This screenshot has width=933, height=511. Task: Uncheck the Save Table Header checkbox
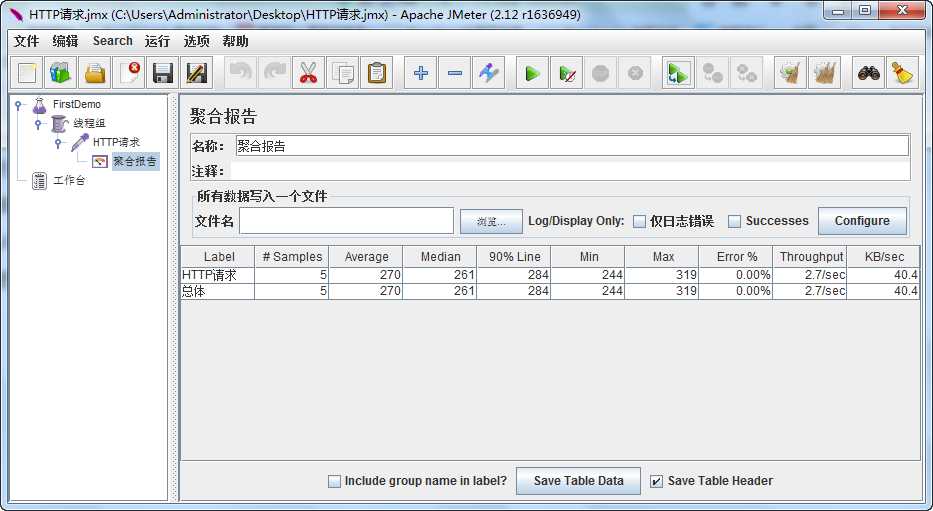pyautogui.click(x=656, y=481)
